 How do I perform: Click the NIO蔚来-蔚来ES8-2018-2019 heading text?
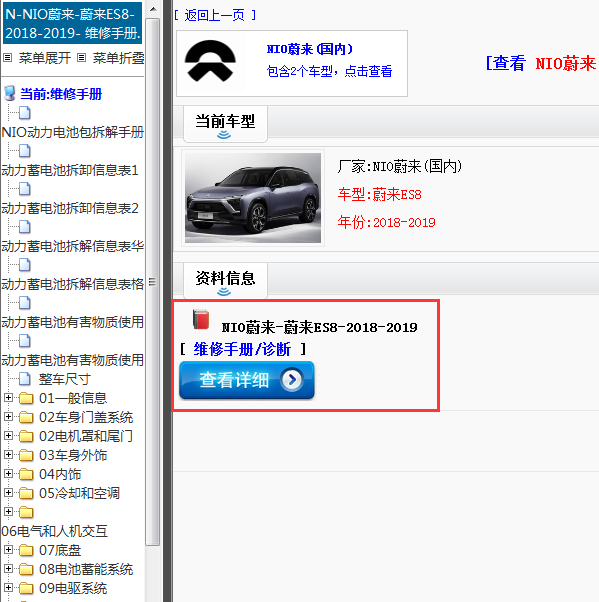tap(319, 327)
